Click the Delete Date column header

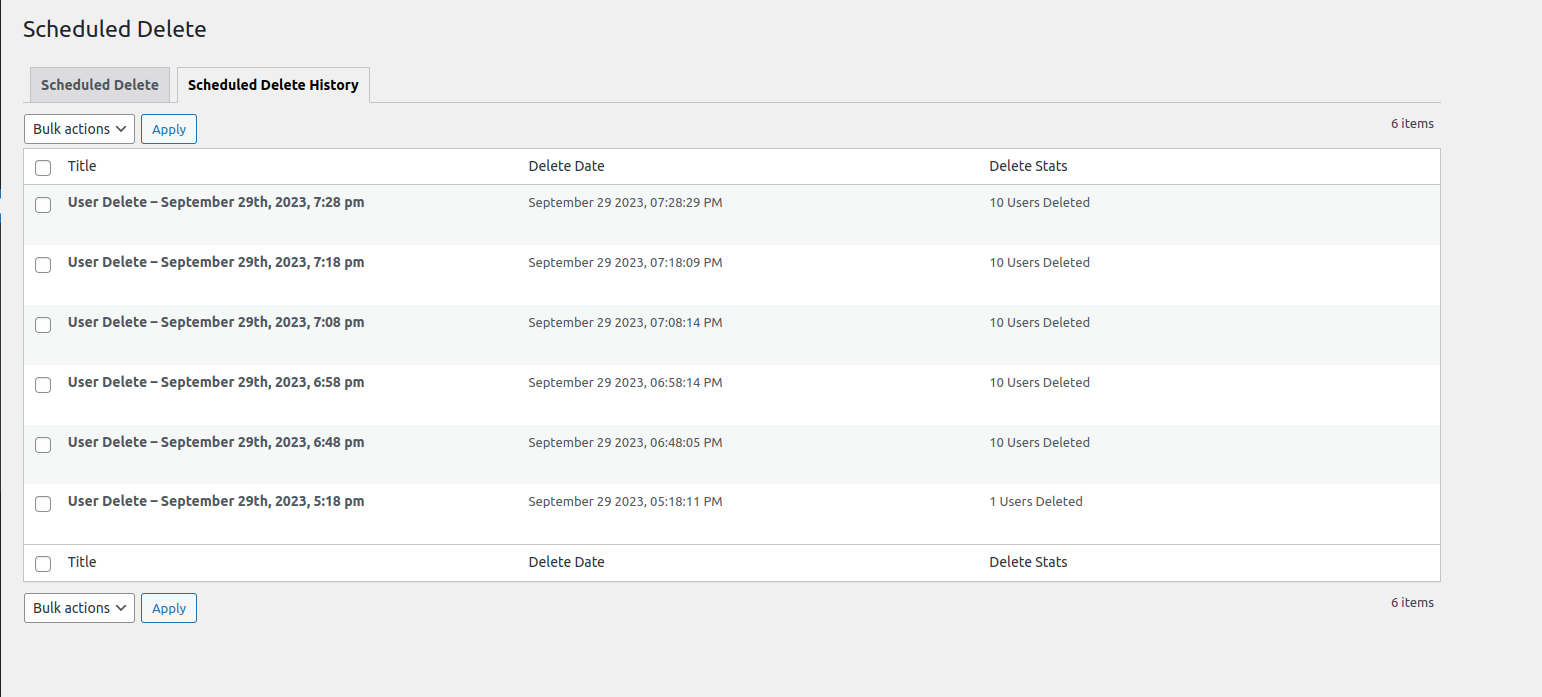pos(566,166)
